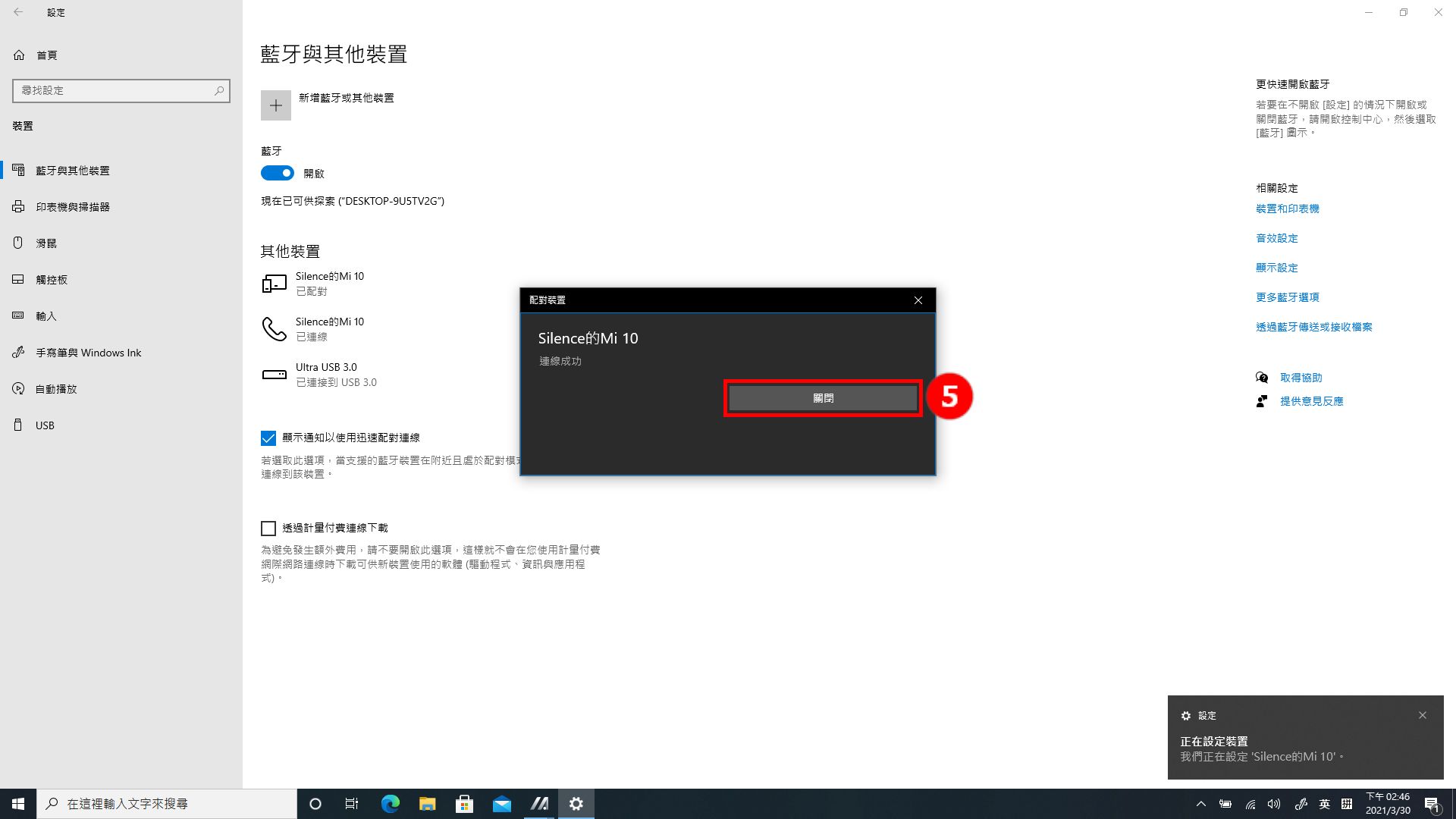The width and height of the screenshot is (1456, 819).
Task: Dismiss the 正在設定裝置 notification
Action: pos(1422,715)
